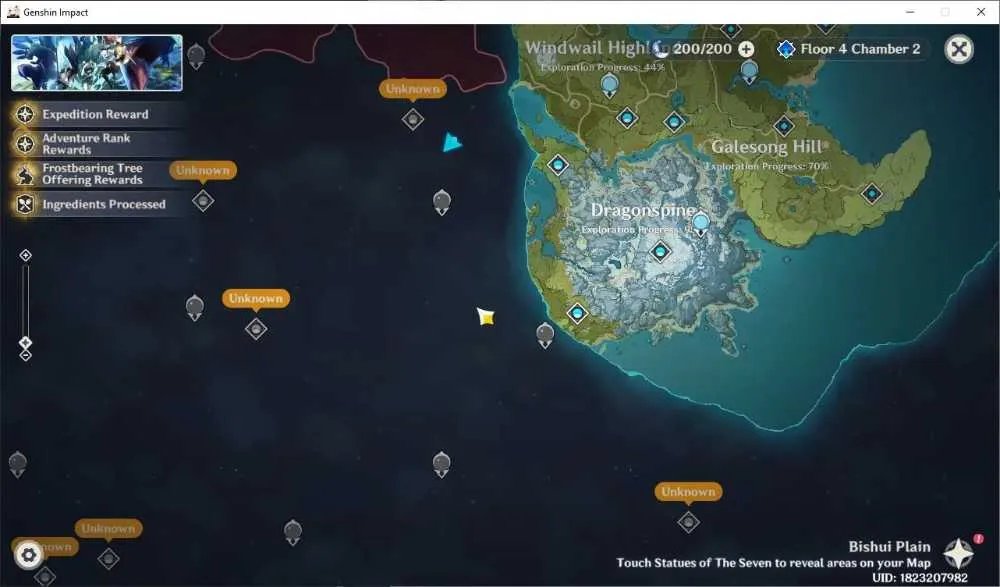1000x587 pixels.
Task: Close the map with the round X icon
Action: (x=959, y=49)
